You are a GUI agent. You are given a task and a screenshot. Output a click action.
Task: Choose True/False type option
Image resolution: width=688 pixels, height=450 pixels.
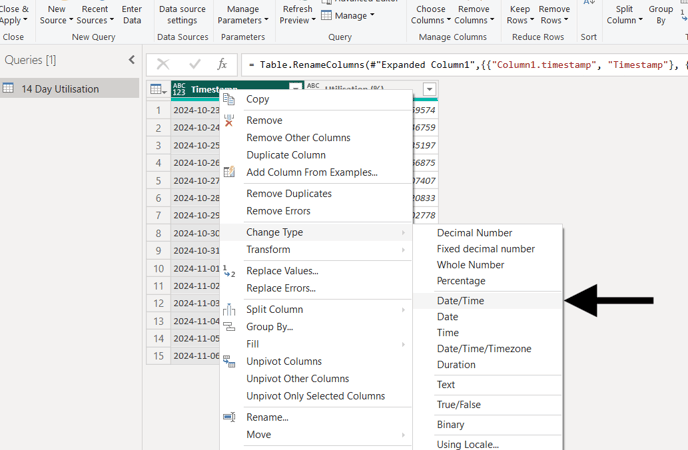tap(487, 404)
